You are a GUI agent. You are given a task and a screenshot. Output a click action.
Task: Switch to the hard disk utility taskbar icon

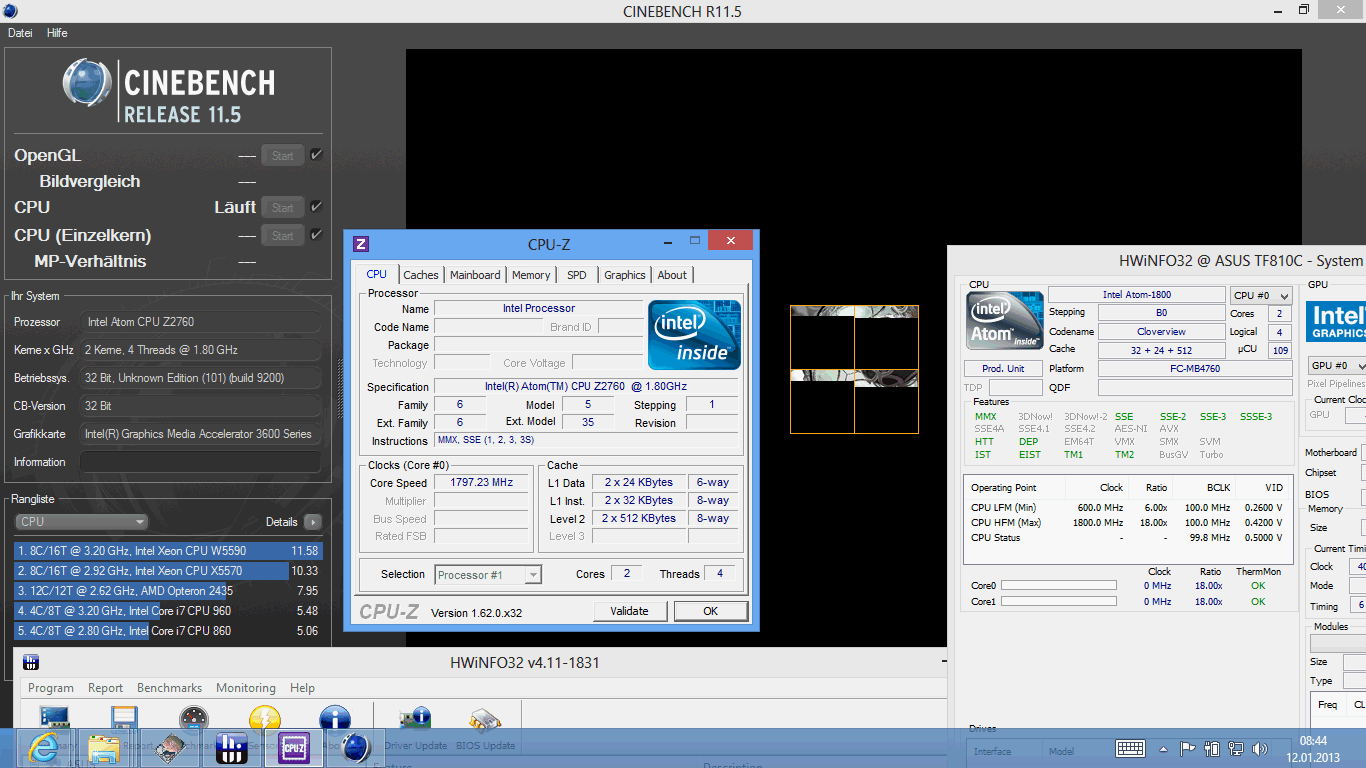(x=171, y=748)
